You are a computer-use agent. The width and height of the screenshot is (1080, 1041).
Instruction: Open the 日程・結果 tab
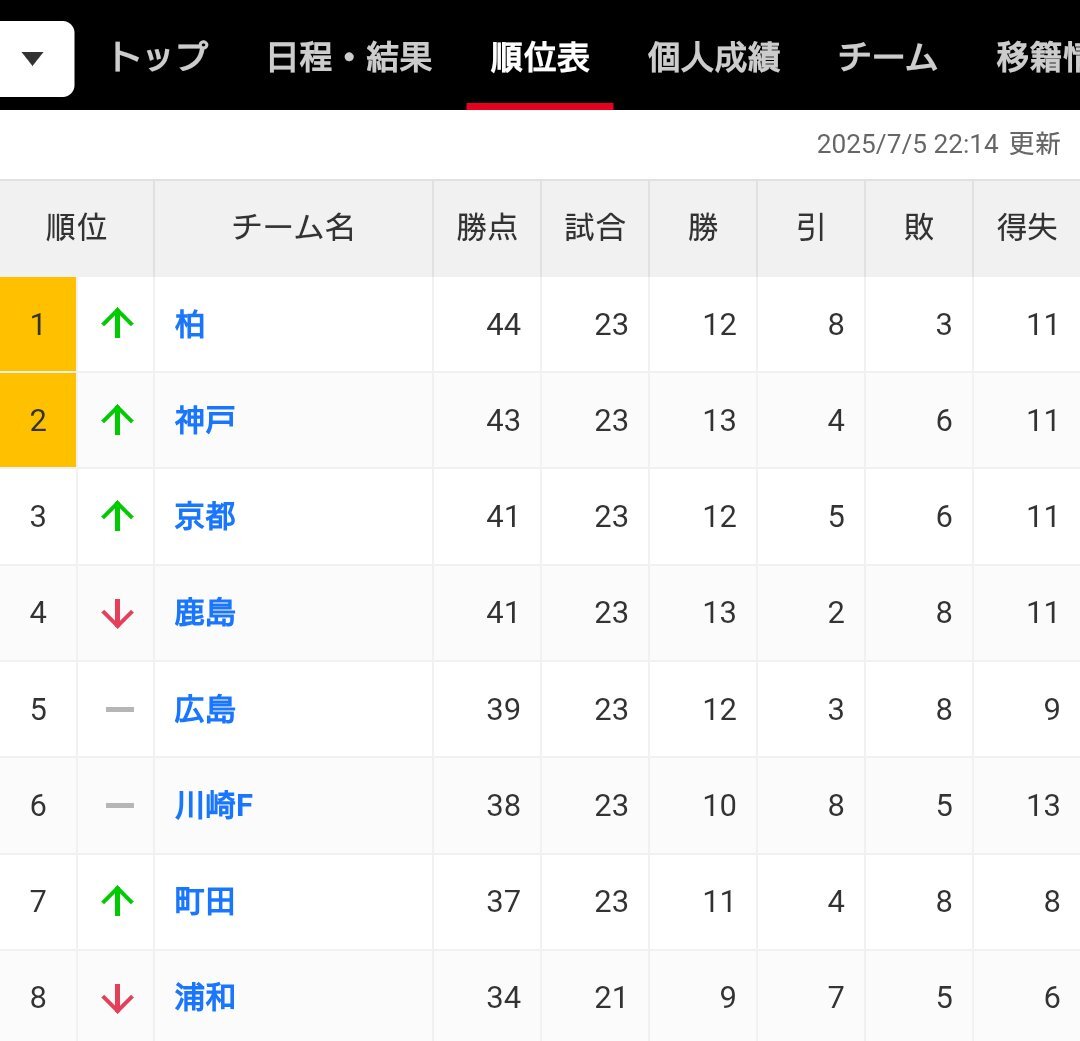click(x=349, y=57)
